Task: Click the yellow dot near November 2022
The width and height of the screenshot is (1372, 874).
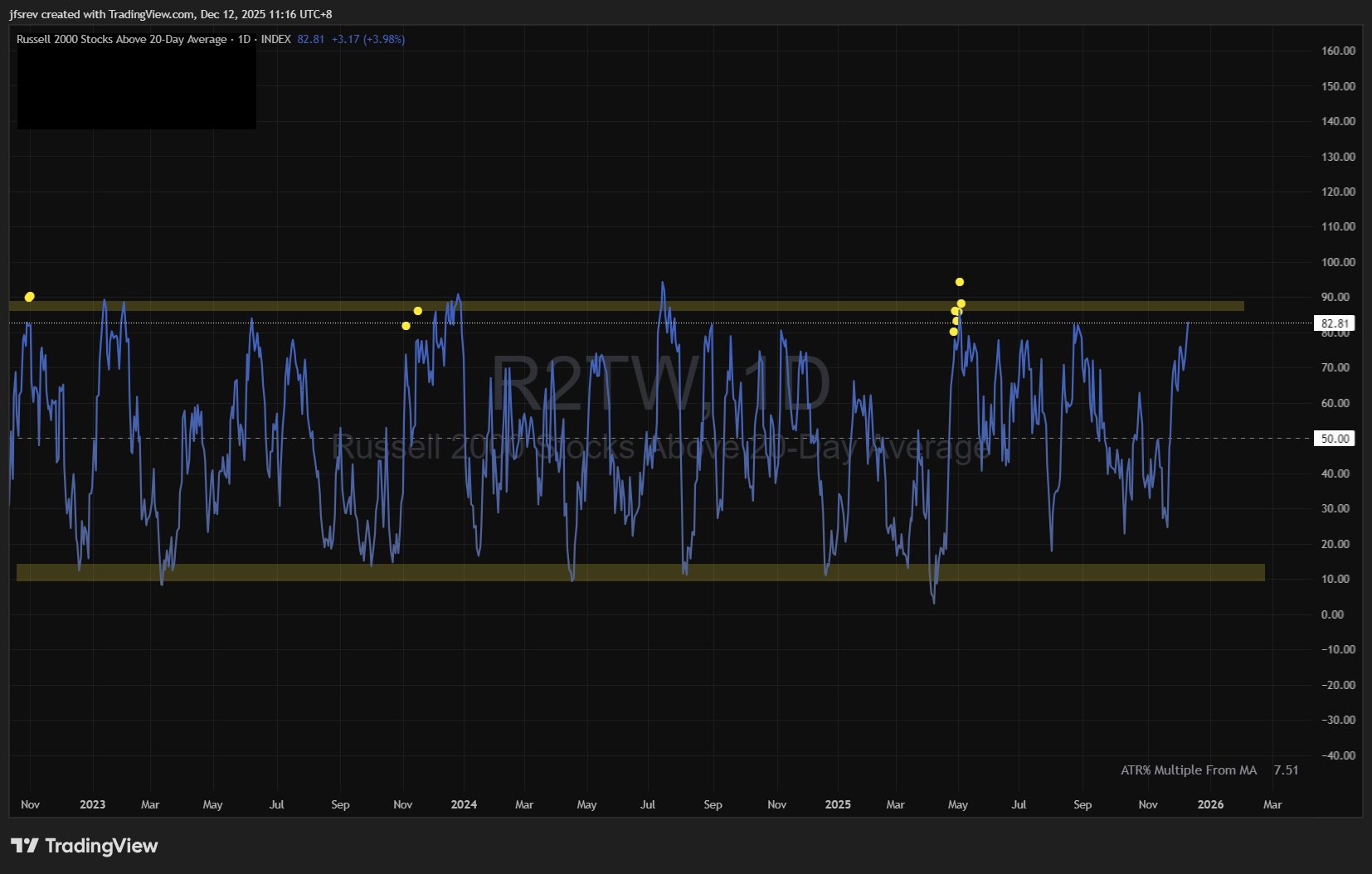Action: point(30,297)
